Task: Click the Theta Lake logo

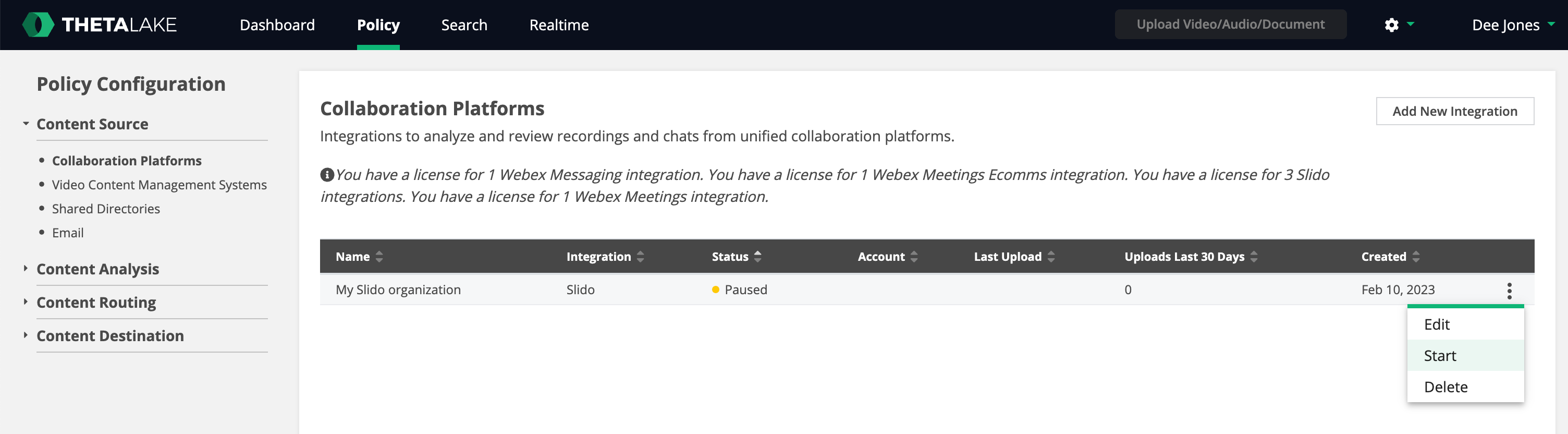Action: coord(99,25)
